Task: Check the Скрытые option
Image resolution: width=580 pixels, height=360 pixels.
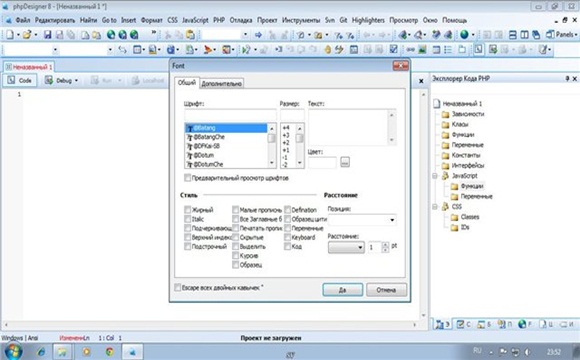Action: (235, 237)
